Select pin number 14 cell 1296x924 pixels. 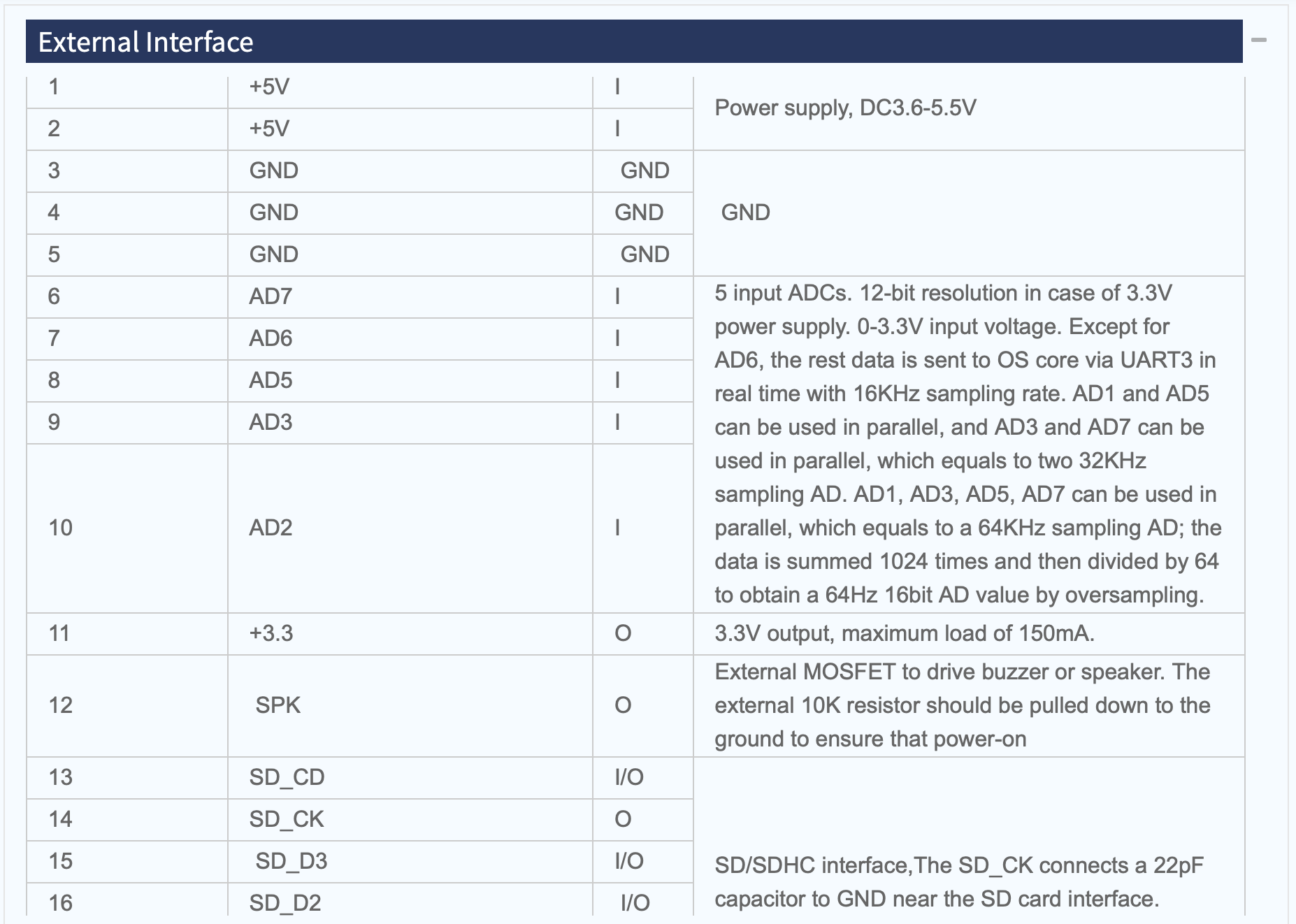127,820
